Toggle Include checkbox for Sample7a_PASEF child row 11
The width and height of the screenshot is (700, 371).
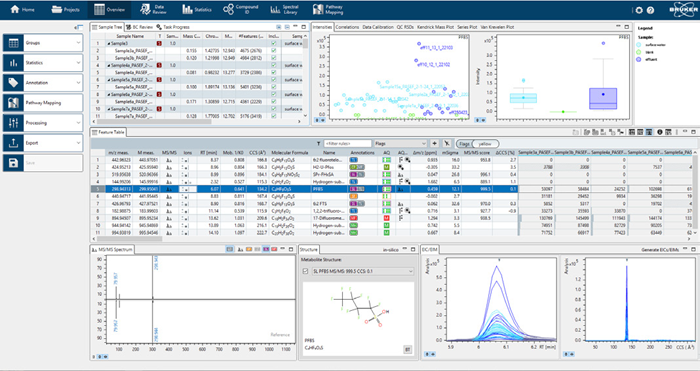274,116
